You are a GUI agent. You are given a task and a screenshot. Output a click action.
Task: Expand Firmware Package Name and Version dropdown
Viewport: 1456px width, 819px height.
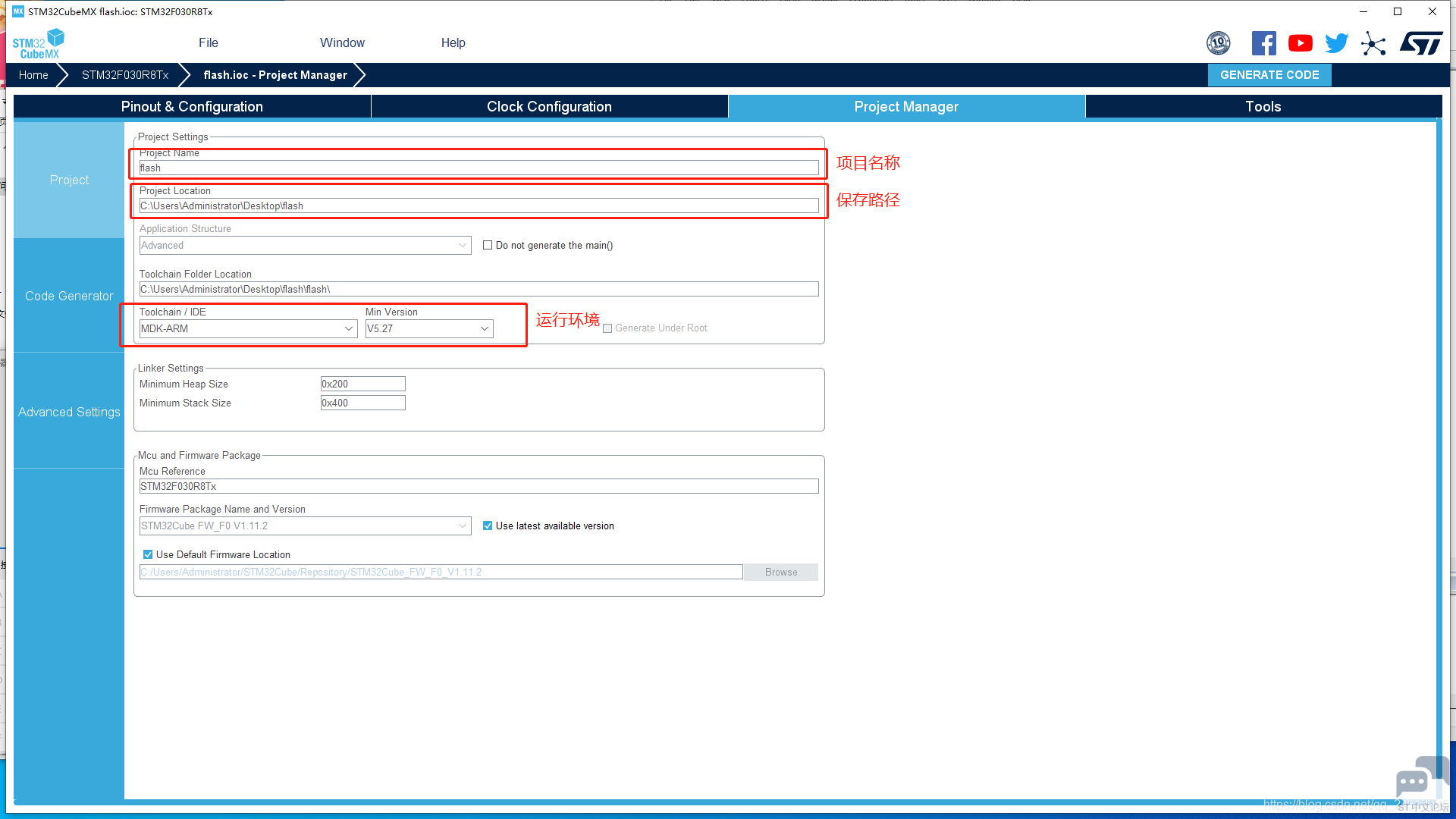point(306,526)
